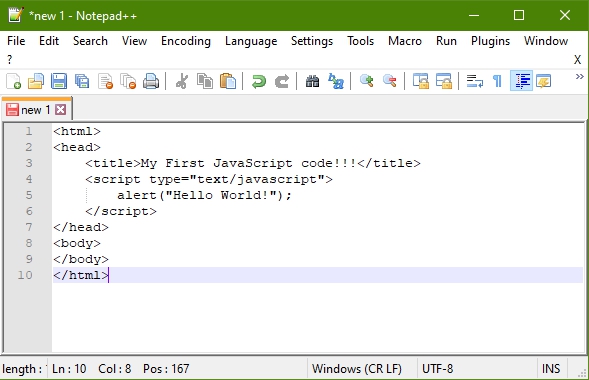Toggle the indent guide button
The width and height of the screenshot is (589, 380).
coord(521,81)
